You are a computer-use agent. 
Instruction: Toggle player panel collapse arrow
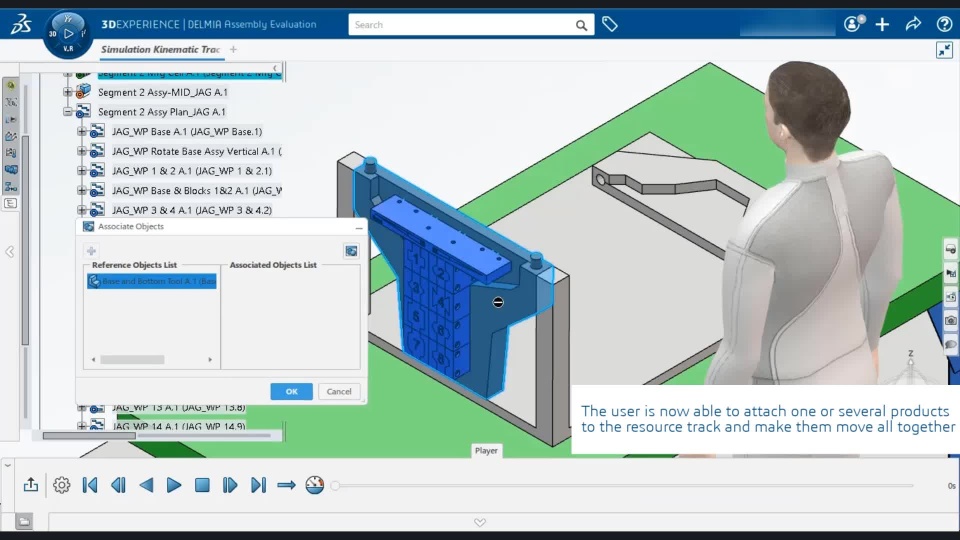click(x=7, y=465)
